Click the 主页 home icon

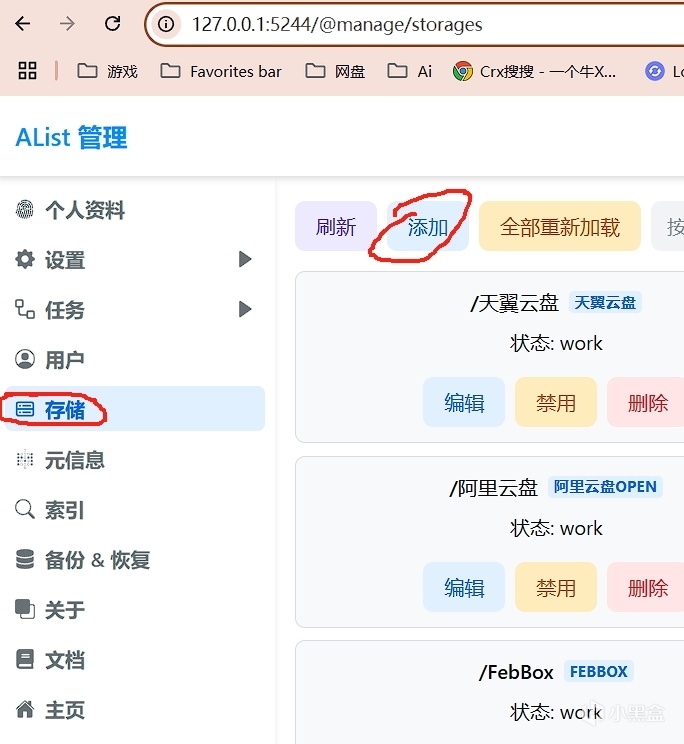click(x=24, y=710)
